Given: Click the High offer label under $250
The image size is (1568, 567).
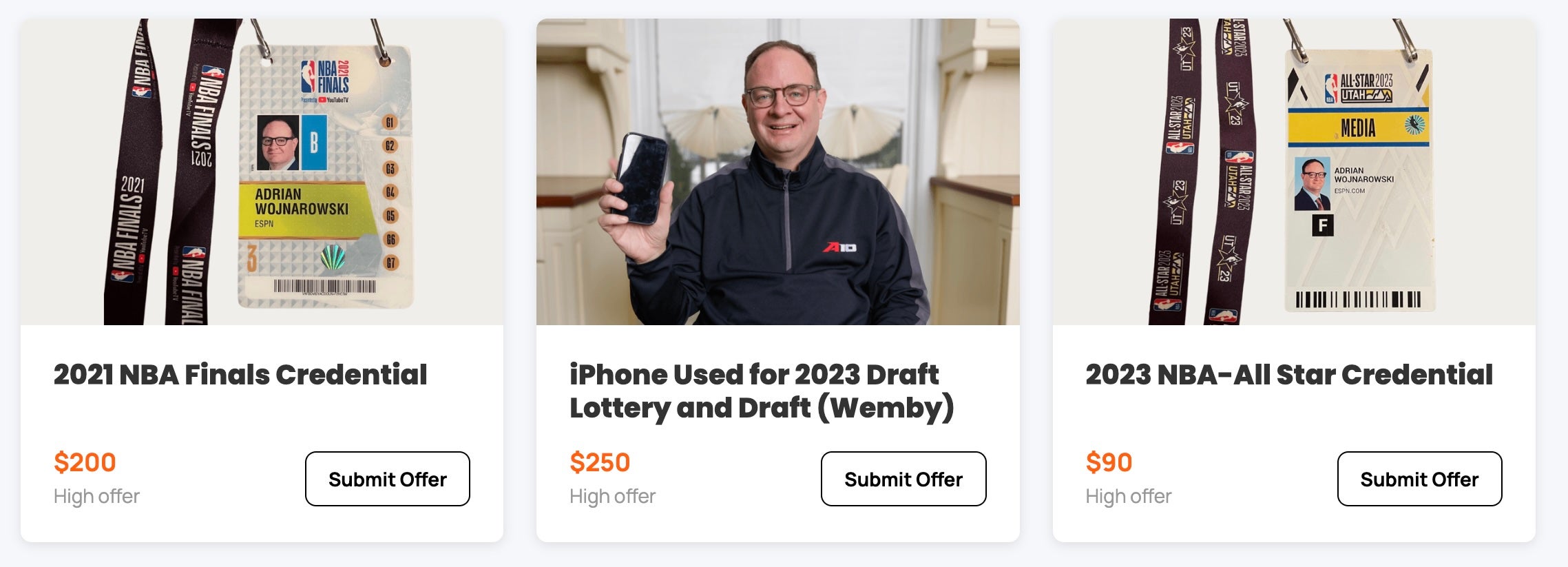Looking at the screenshot, I should pyautogui.click(x=612, y=496).
